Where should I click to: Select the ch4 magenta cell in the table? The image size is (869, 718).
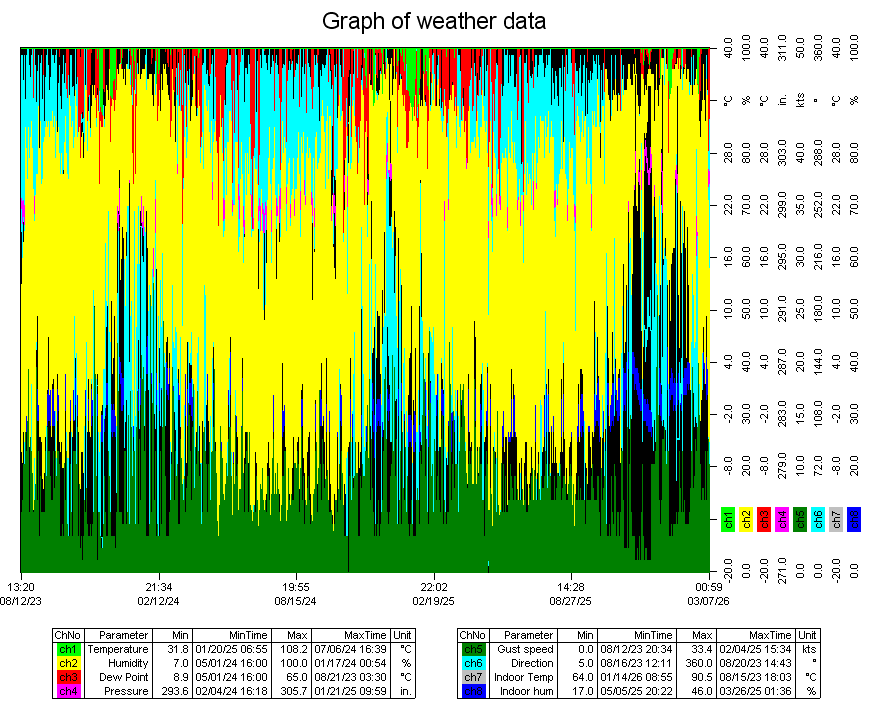[67, 691]
